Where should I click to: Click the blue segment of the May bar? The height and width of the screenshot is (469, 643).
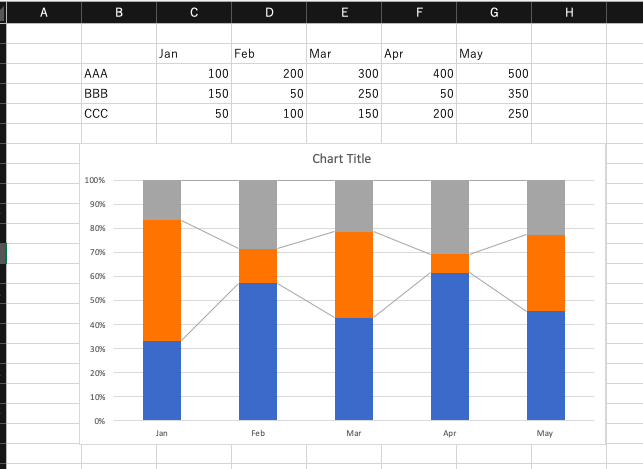click(x=545, y=365)
